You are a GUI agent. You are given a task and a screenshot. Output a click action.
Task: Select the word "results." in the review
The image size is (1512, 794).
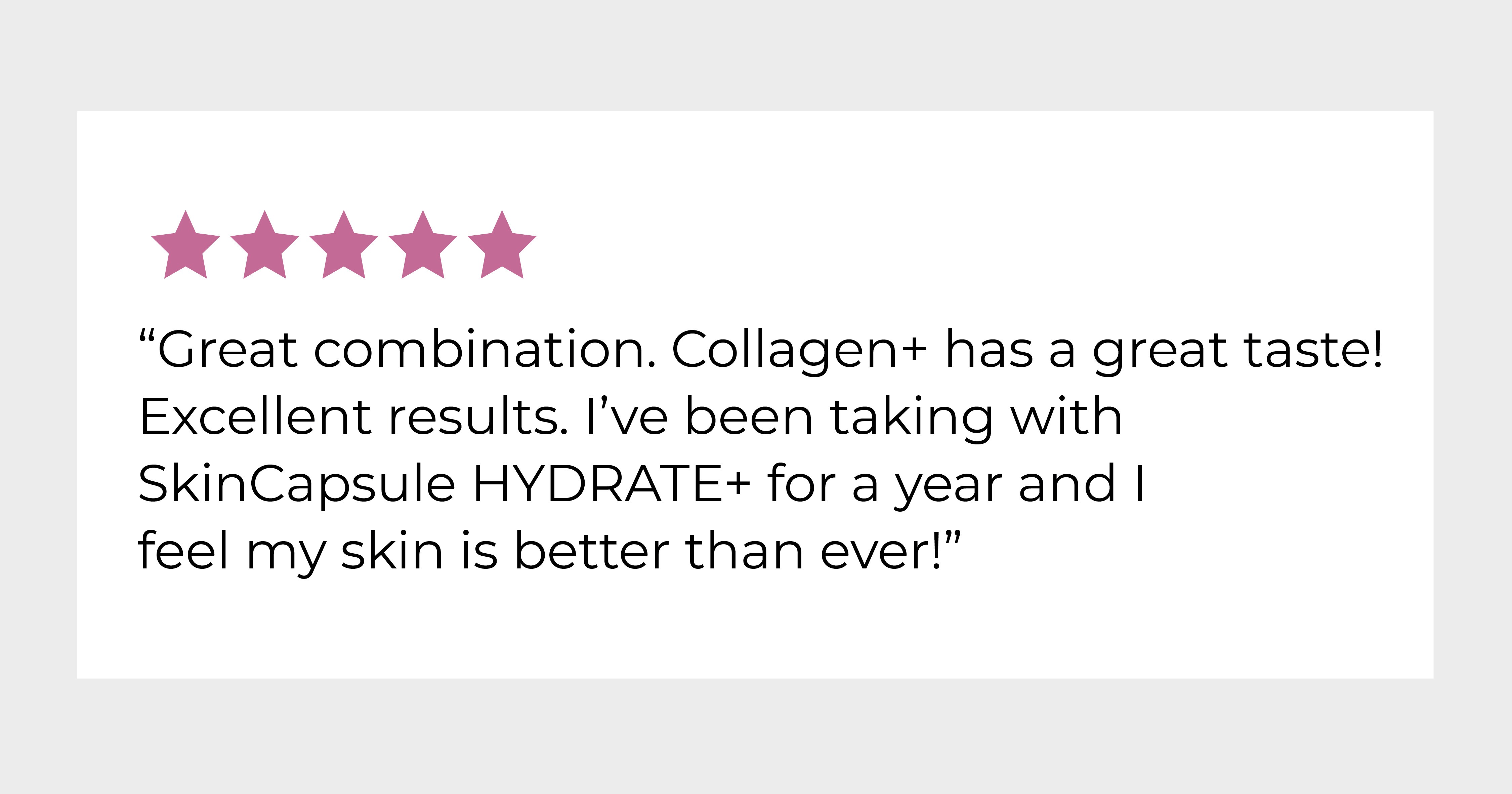click(x=479, y=417)
